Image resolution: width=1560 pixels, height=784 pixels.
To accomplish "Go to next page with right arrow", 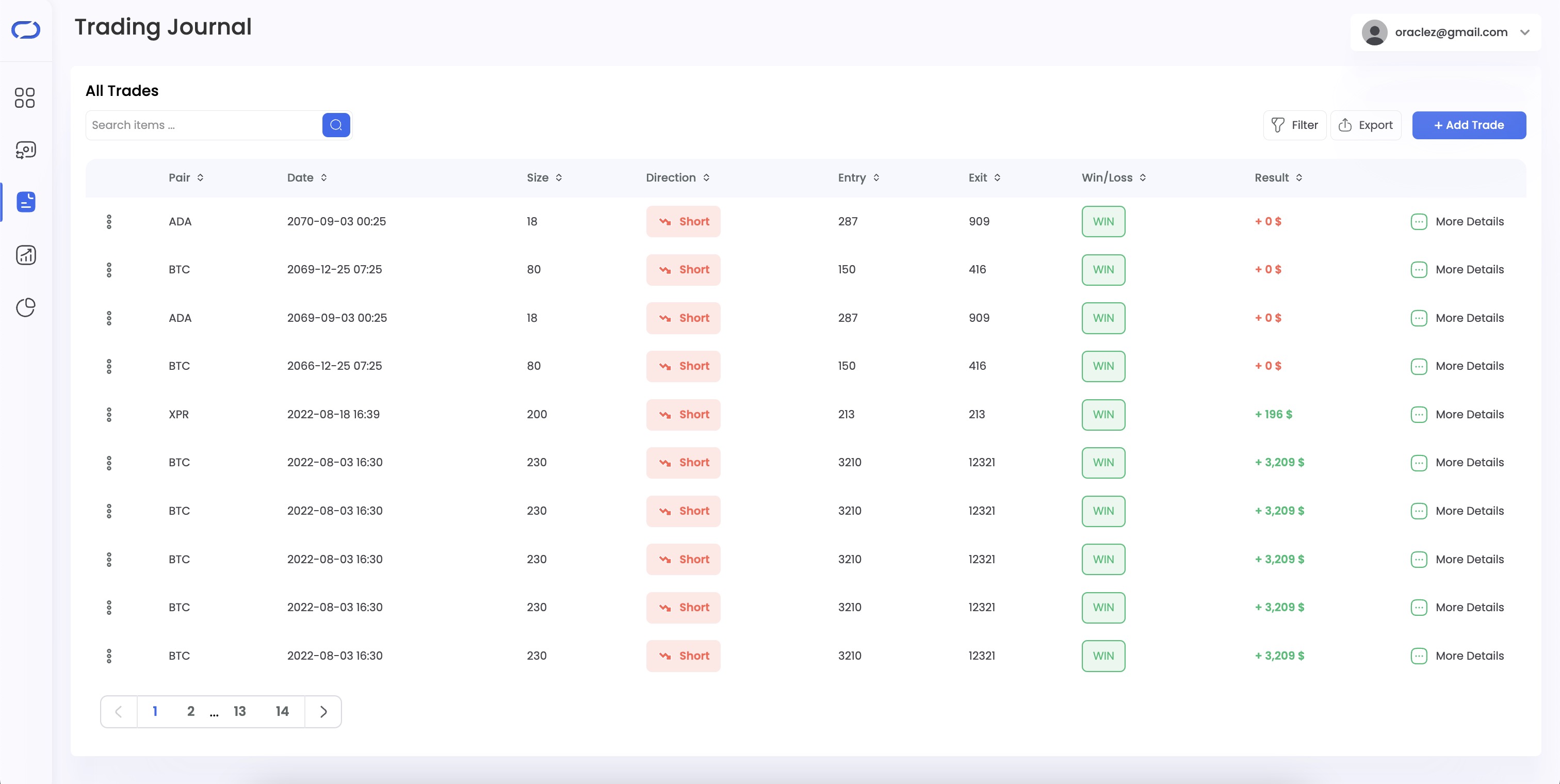I will point(323,711).
